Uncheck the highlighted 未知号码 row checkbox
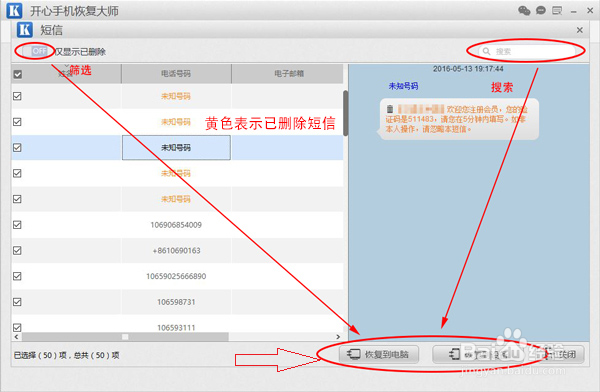This screenshot has width=600, height=392. [17, 147]
